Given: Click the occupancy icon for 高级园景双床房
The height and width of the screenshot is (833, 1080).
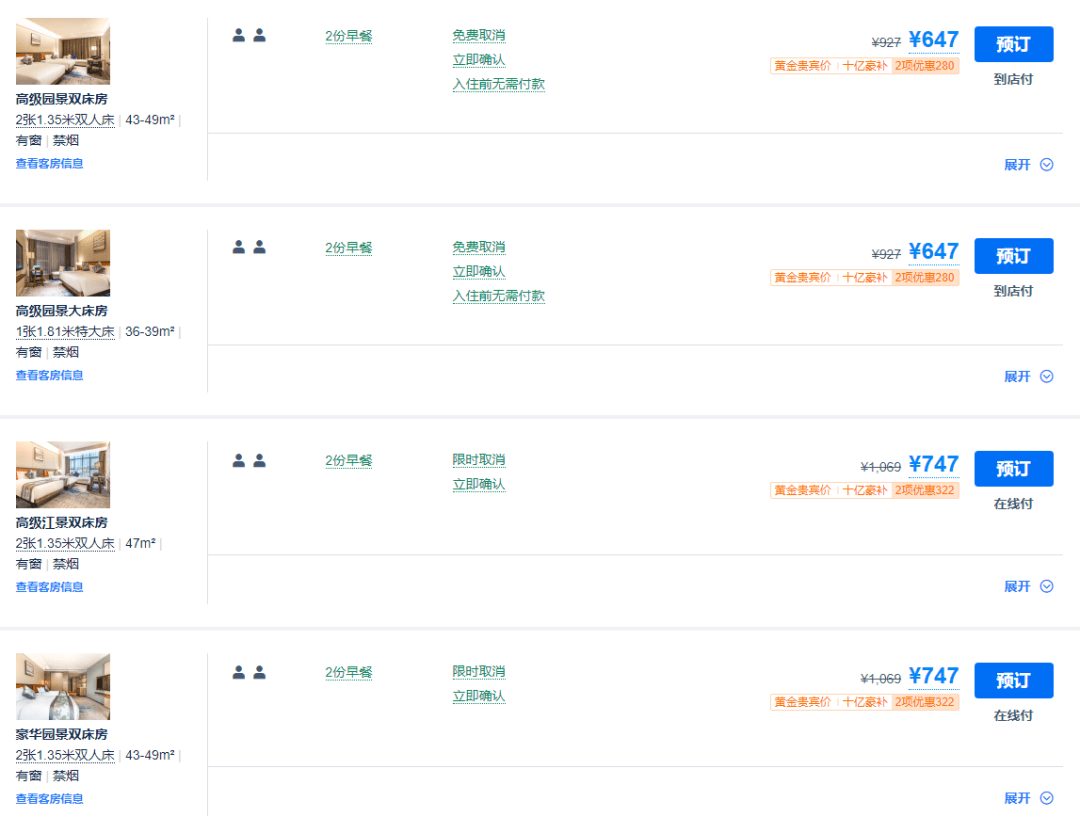Looking at the screenshot, I should pos(249,35).
